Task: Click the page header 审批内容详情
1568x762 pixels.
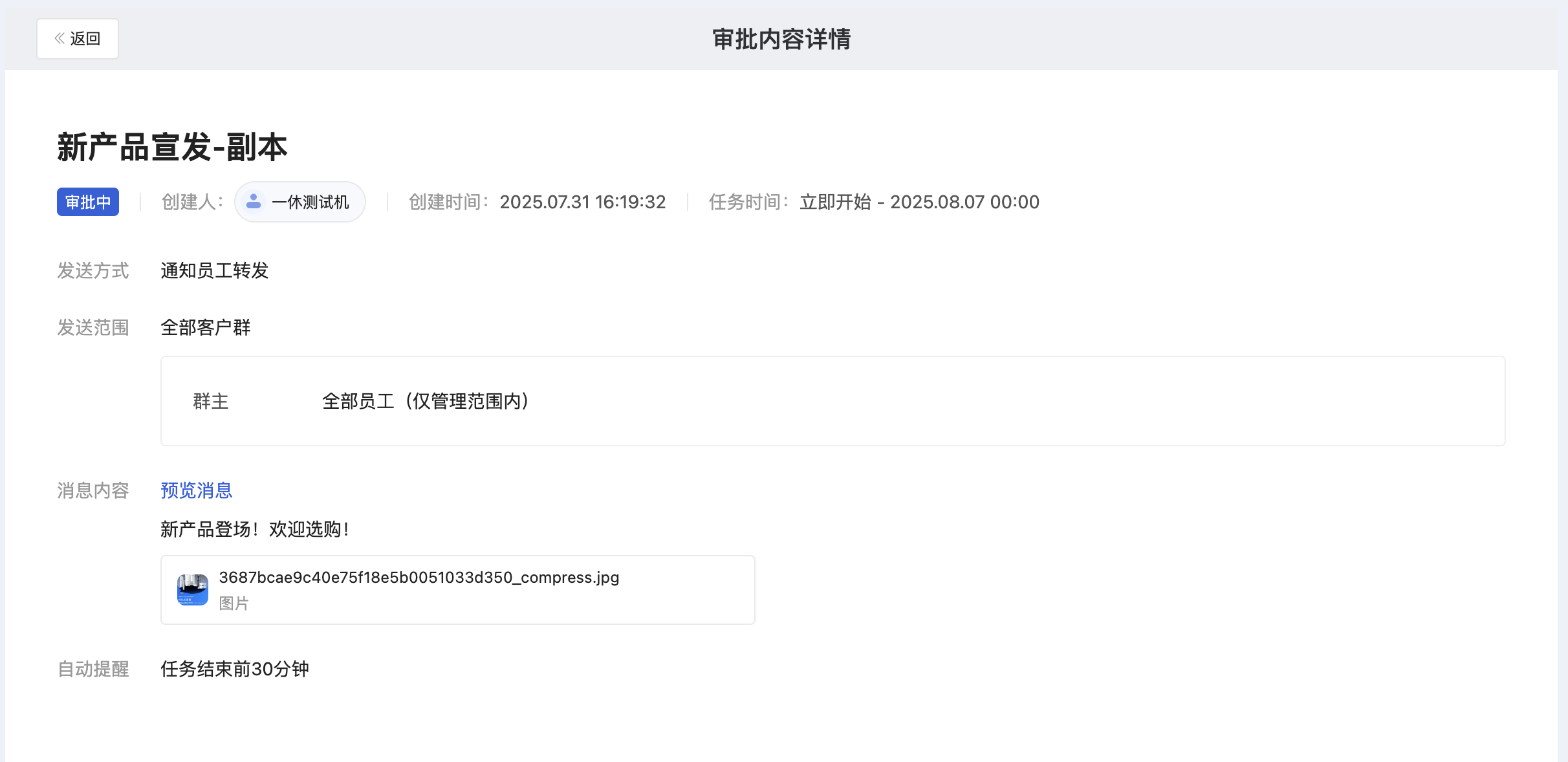Action: tap(781, 39)
